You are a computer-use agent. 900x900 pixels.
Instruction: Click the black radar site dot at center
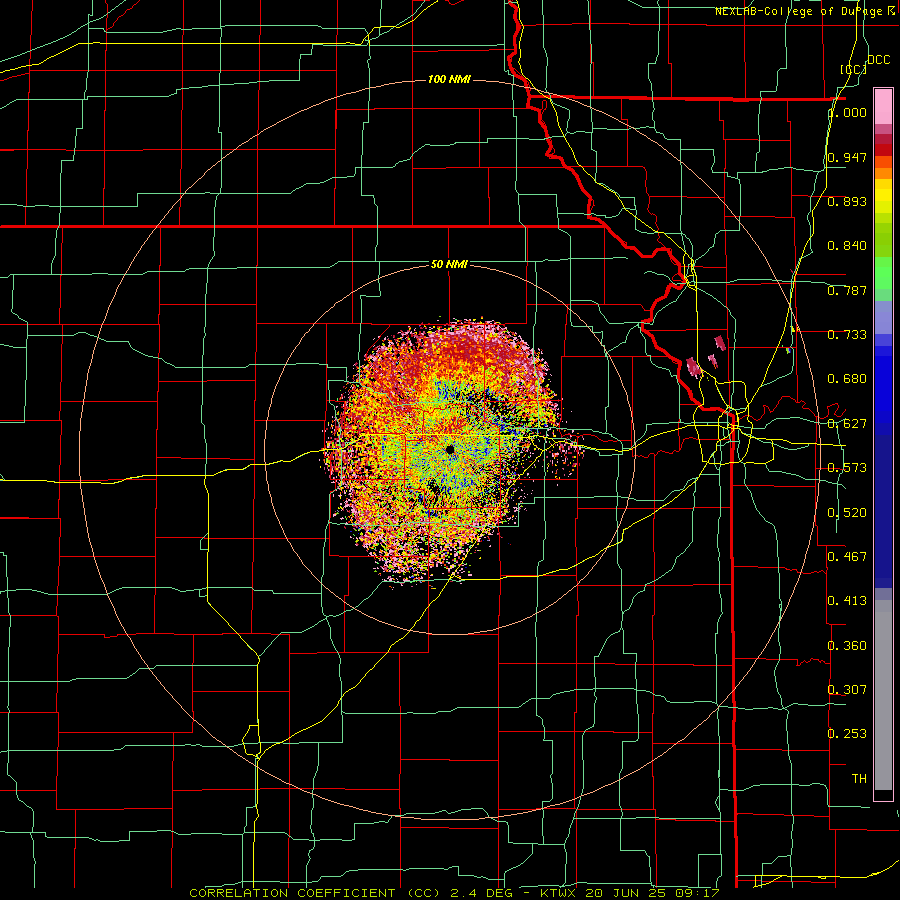[449, 449]
